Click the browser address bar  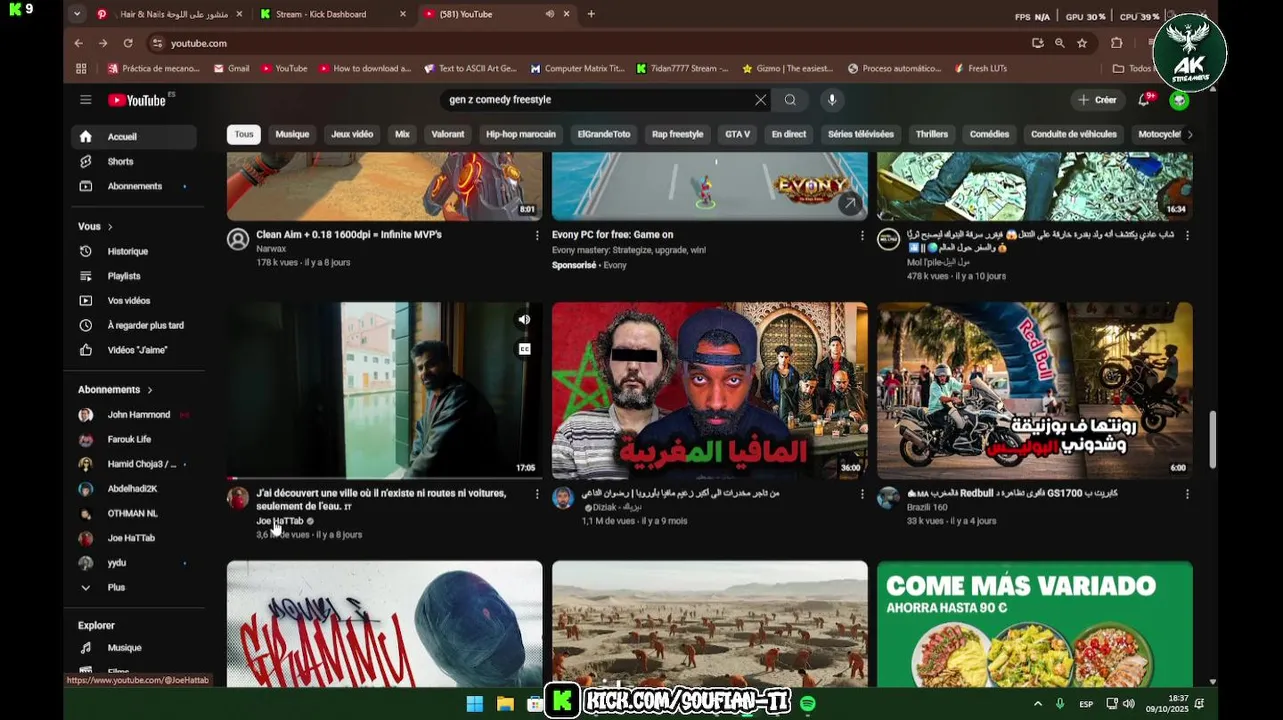(x=590, y=43)
